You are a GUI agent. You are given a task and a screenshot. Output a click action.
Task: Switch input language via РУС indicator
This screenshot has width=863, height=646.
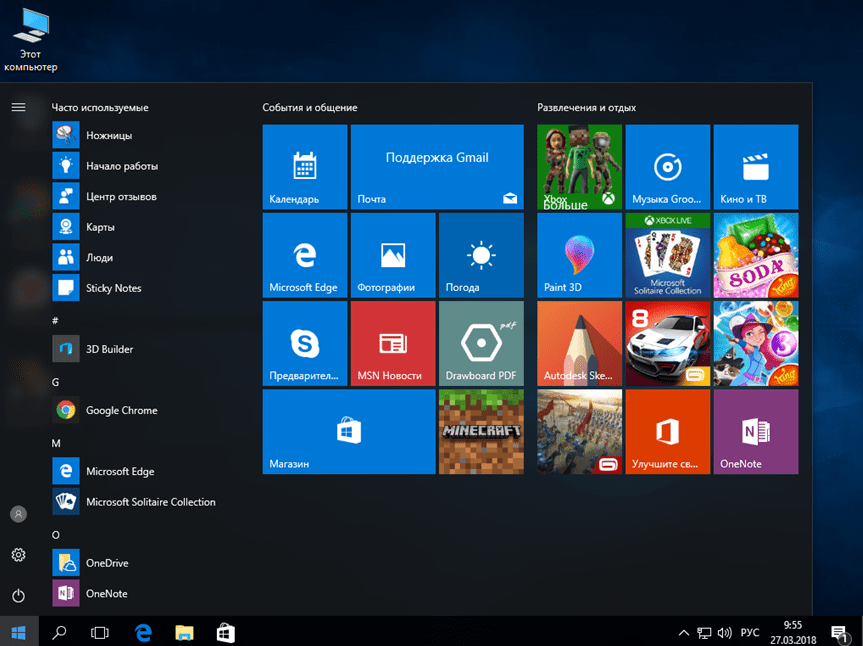[749, 633]
